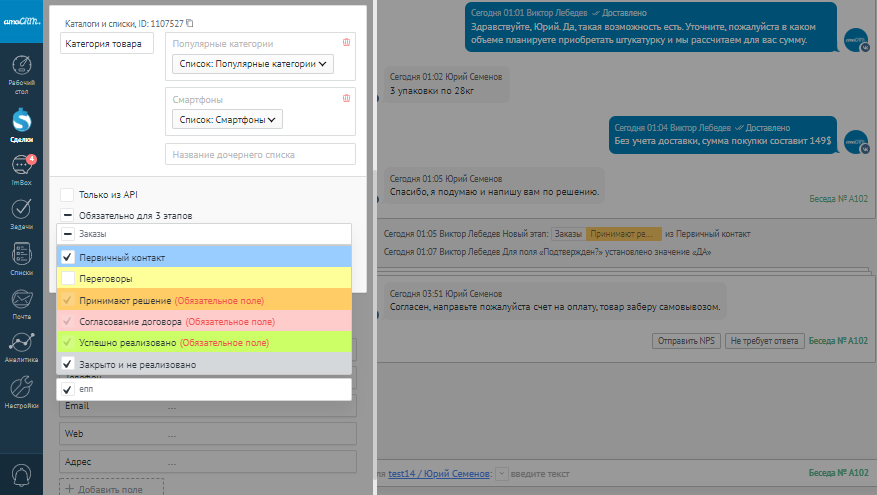Click the Не требует ответа button
Image resolution: width=877 pixels, height=495 pixels.
click(x=764, y=341)
